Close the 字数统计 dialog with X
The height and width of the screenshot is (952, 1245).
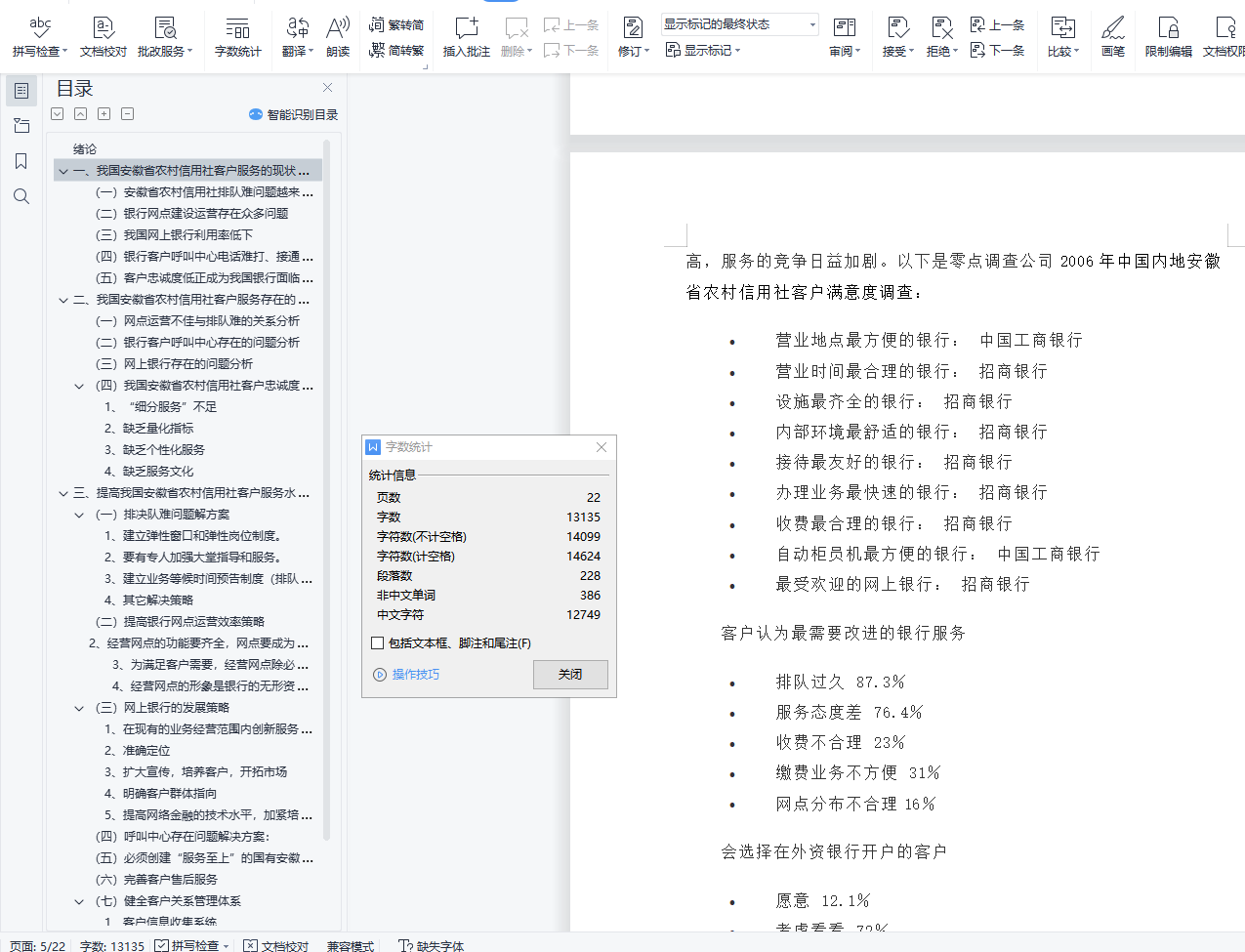[602, 447]
